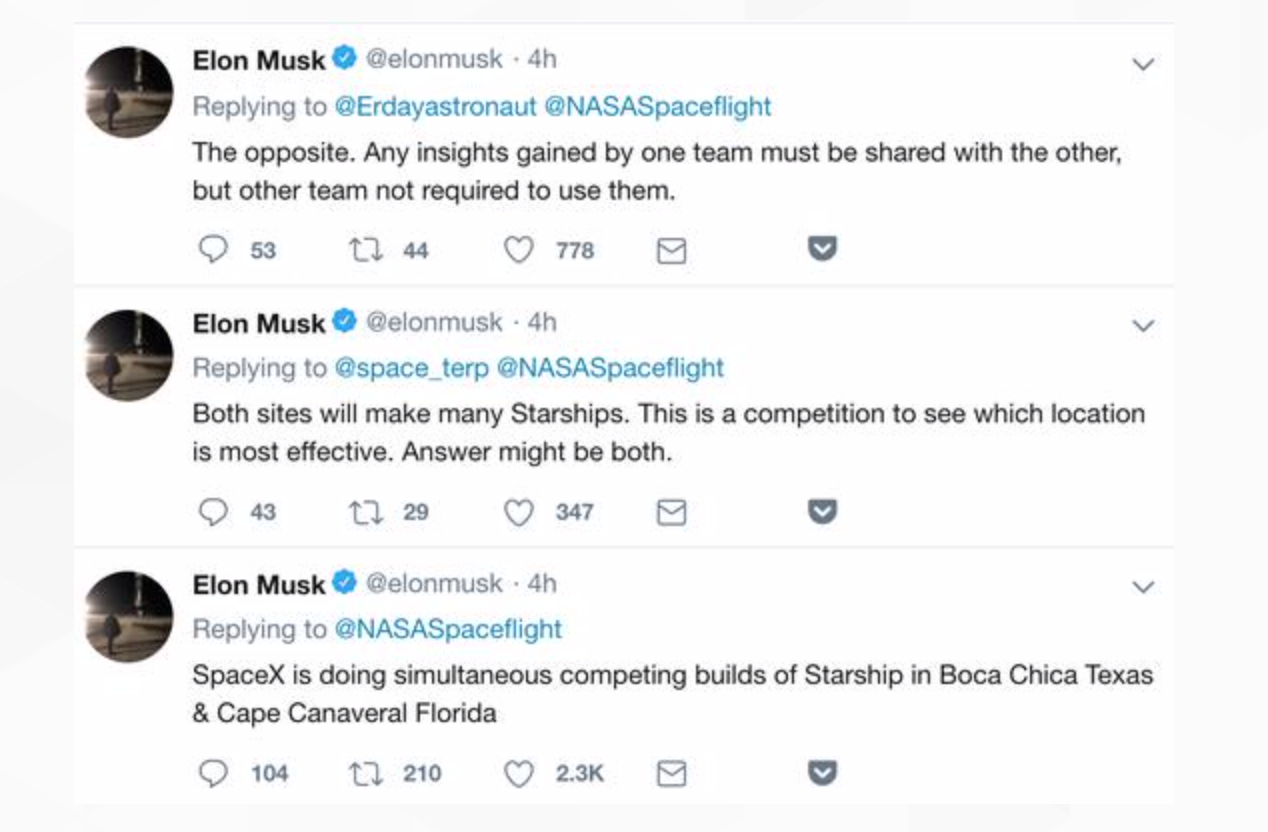The height and width of the screenshot is (832, 1268).
Task: Retweet the tweet with 44 retweets
Action: [x=363, y=250]
